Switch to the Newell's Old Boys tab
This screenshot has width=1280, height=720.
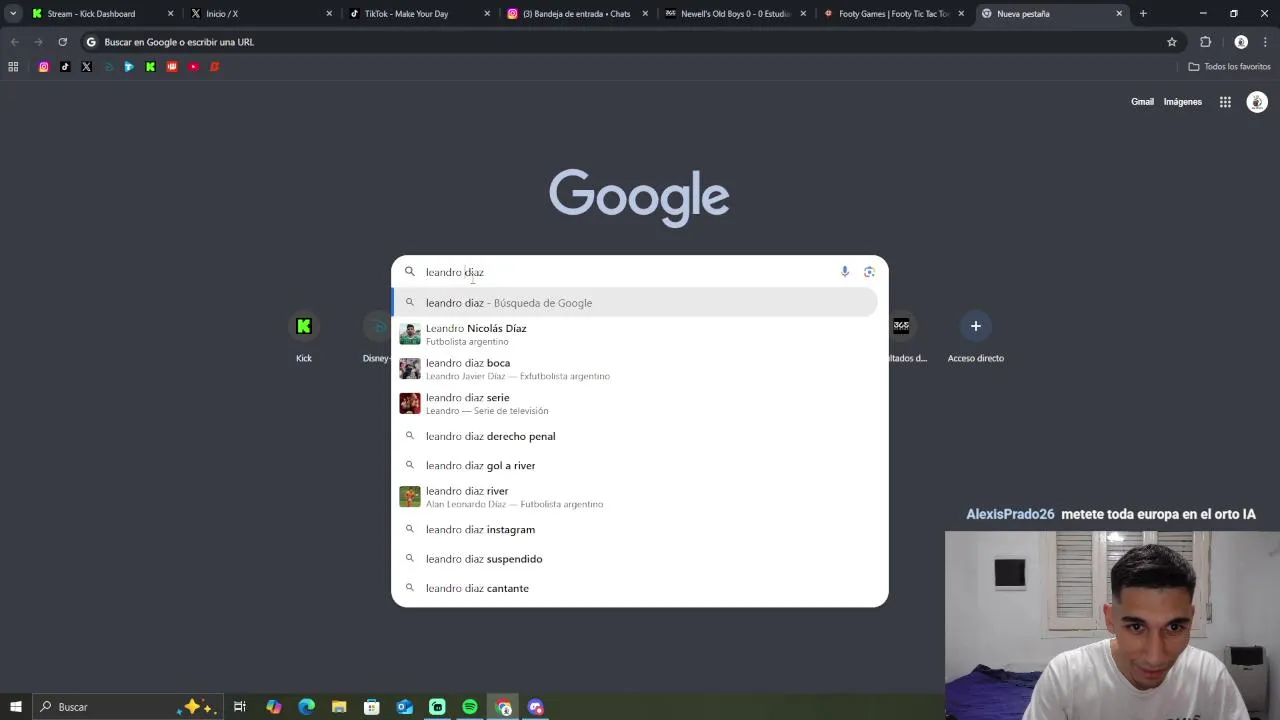(x=735, y=14)
